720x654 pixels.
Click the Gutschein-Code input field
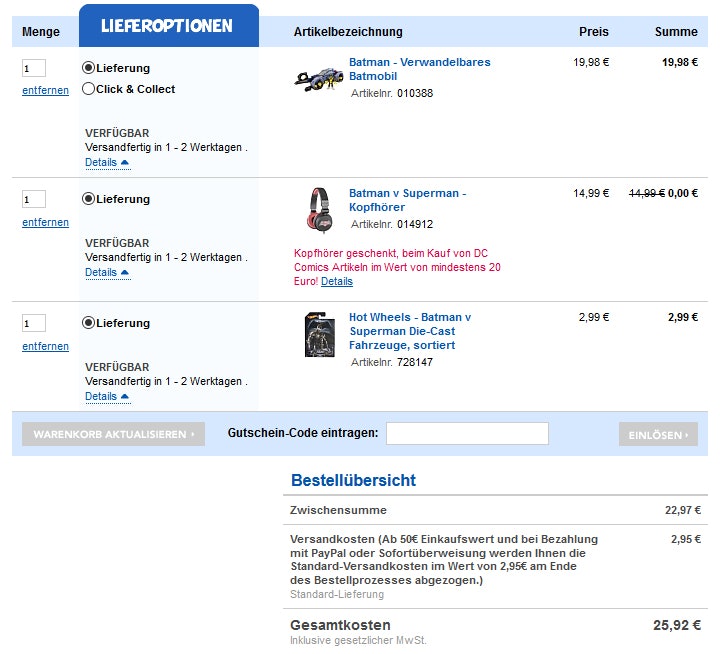(467, 434)
